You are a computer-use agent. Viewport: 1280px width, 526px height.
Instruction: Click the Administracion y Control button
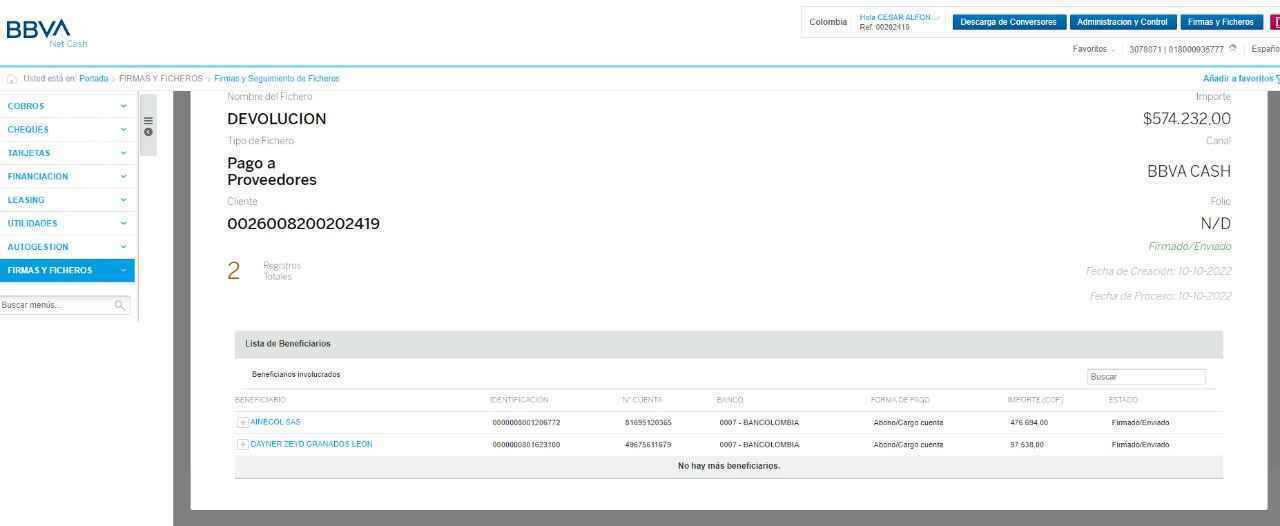[x=1122, y=22]
